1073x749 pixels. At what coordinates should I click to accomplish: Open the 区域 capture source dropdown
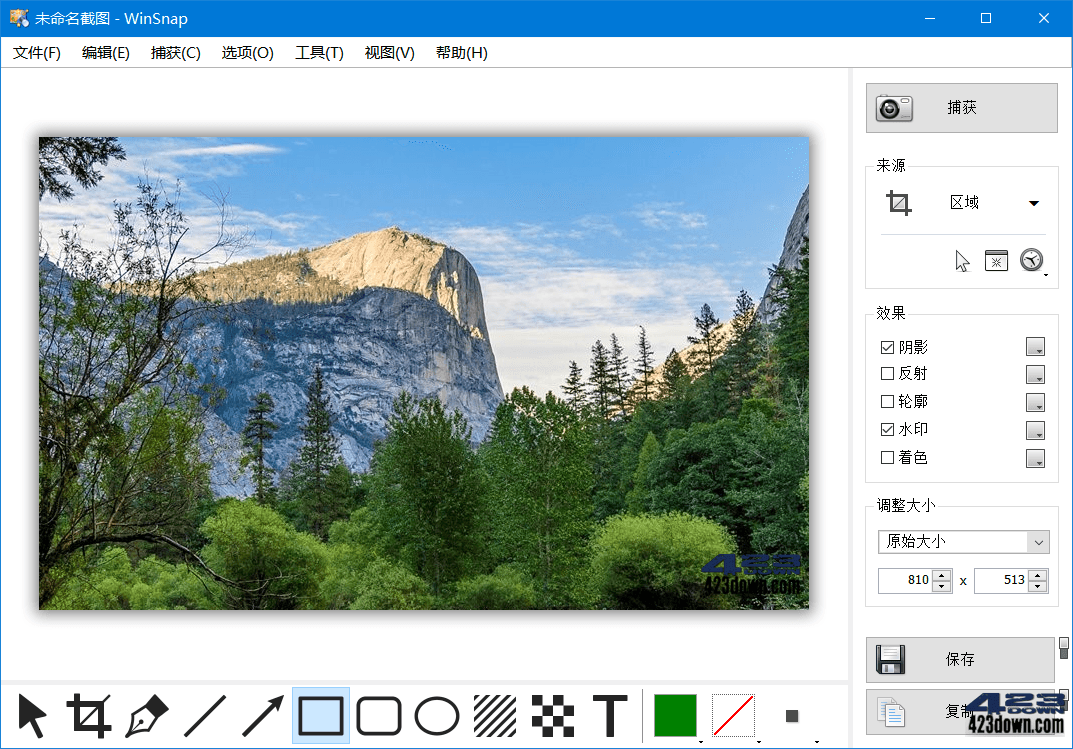pos(1035,202)
